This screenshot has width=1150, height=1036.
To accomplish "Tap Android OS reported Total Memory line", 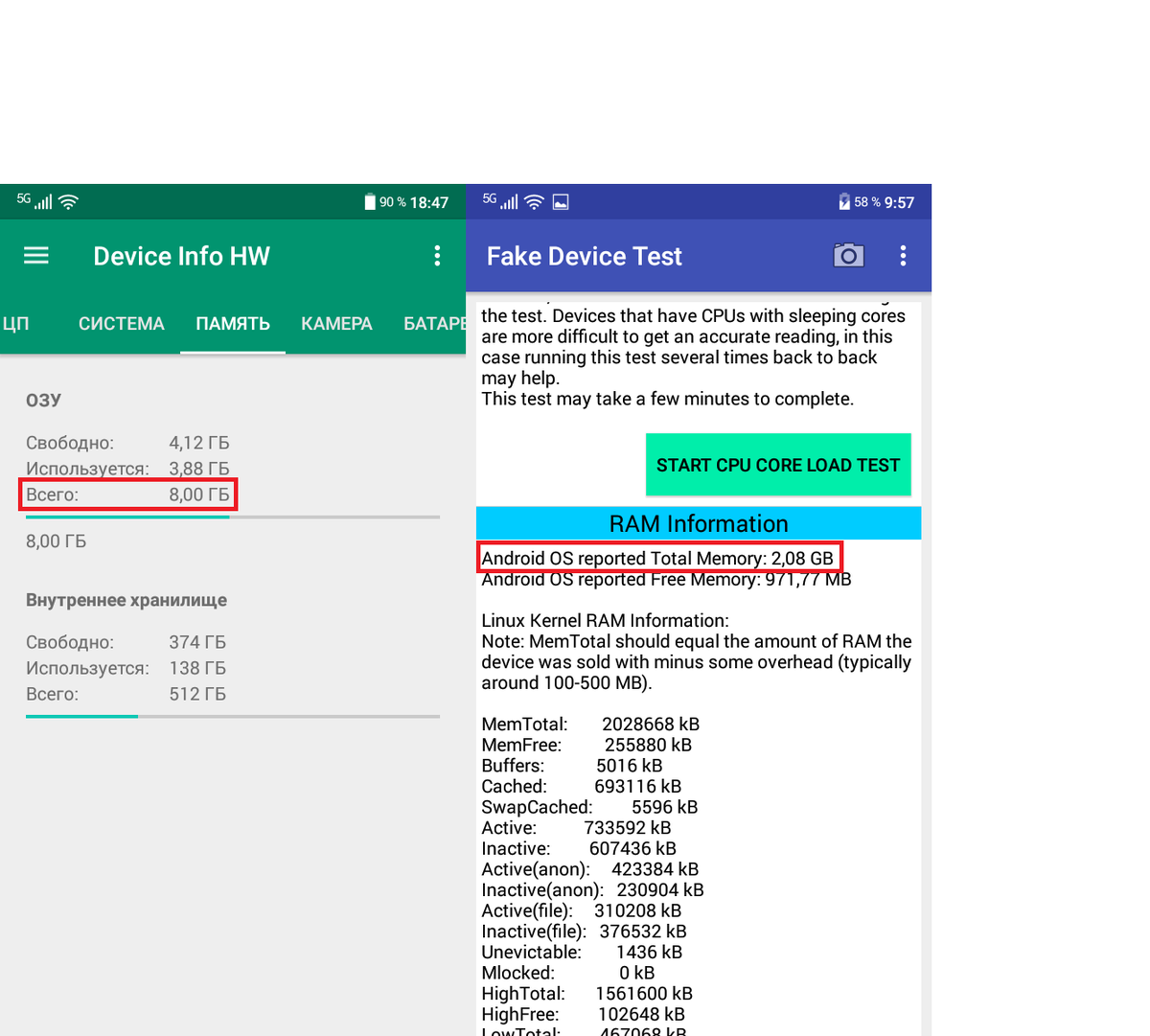I will [657, 558].
